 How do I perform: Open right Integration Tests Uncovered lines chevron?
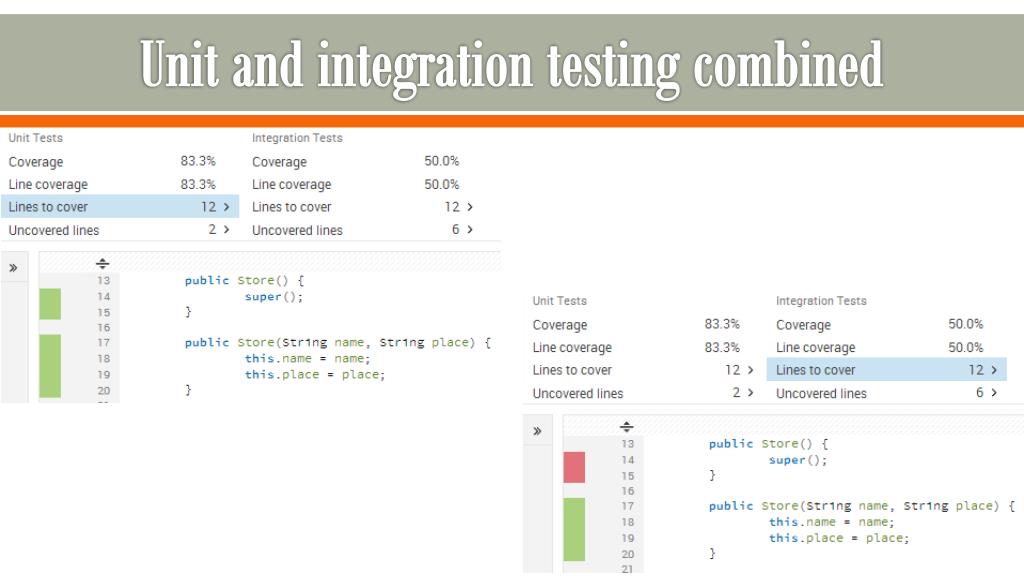tap(994, 392)
